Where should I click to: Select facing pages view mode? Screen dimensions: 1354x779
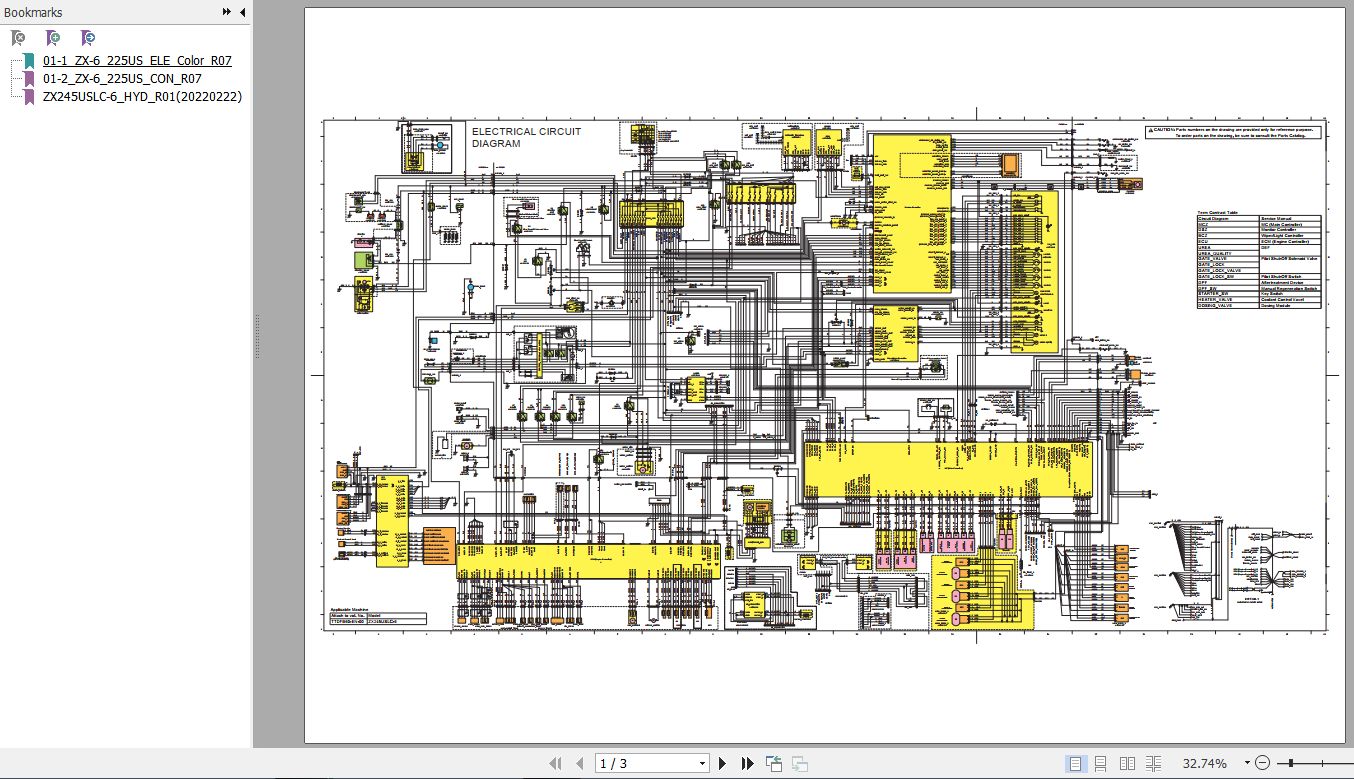click(1127, 763)
